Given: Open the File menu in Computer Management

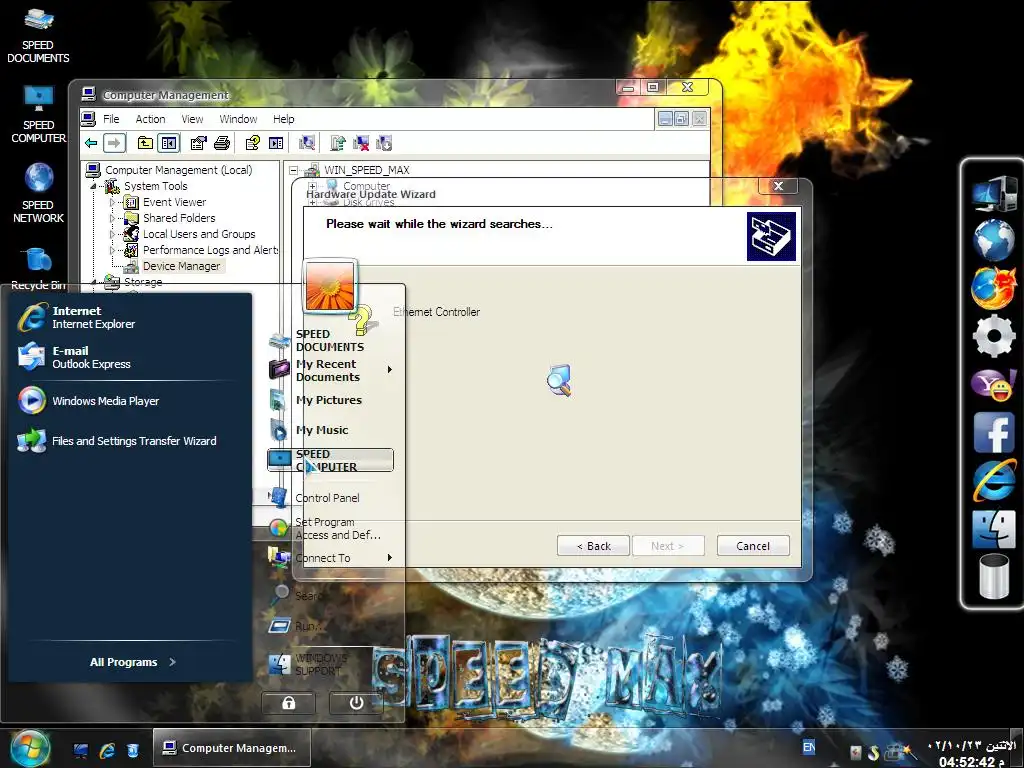Looking at the screenshot, I should [x=111, y=119].
